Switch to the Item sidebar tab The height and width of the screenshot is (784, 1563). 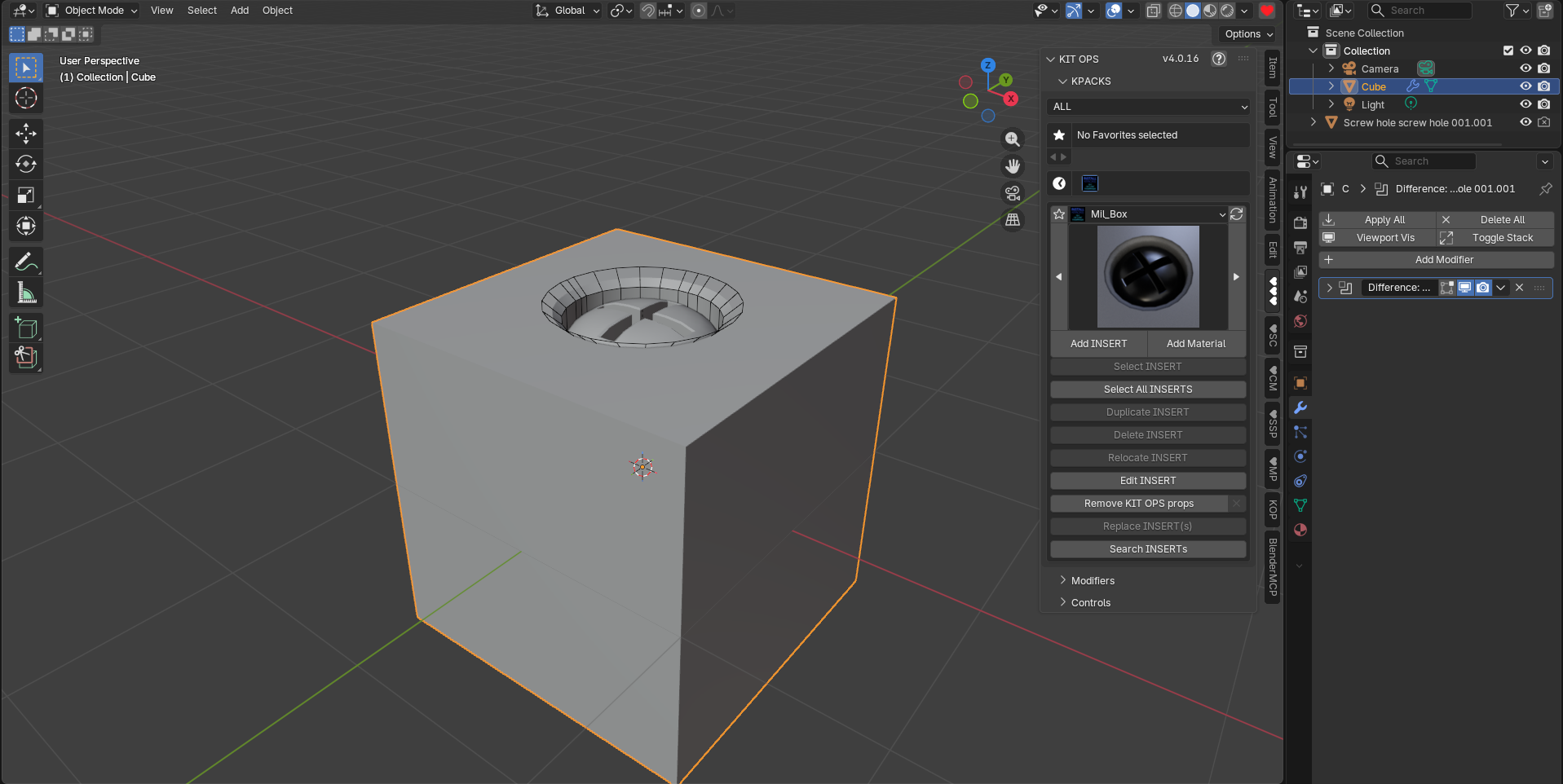click(1272, 68)
